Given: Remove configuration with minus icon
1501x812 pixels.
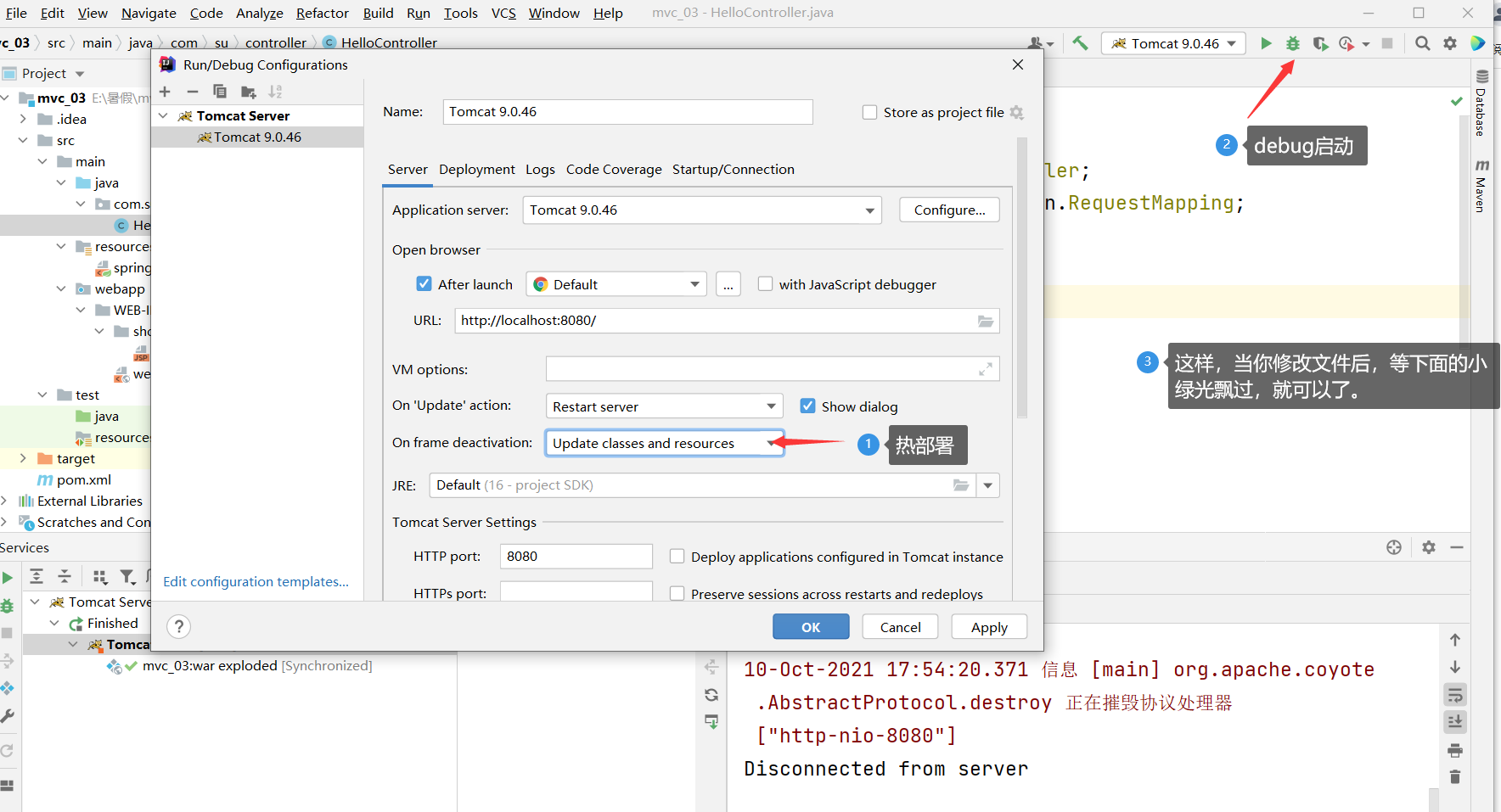Looking at the screenshot, I should [193, 92].
